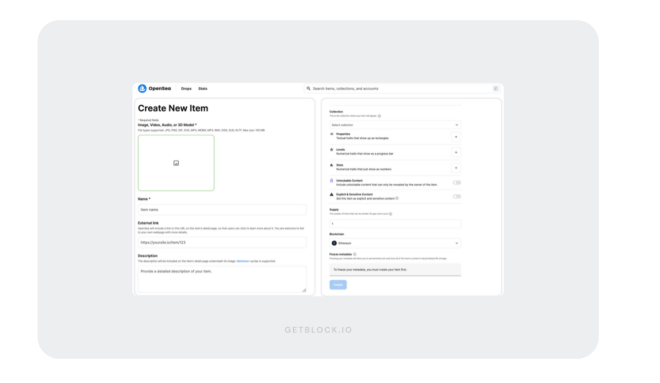Focus the Supply number field
Viewport: 660px width, 383px height.
[x=395, y=223]
